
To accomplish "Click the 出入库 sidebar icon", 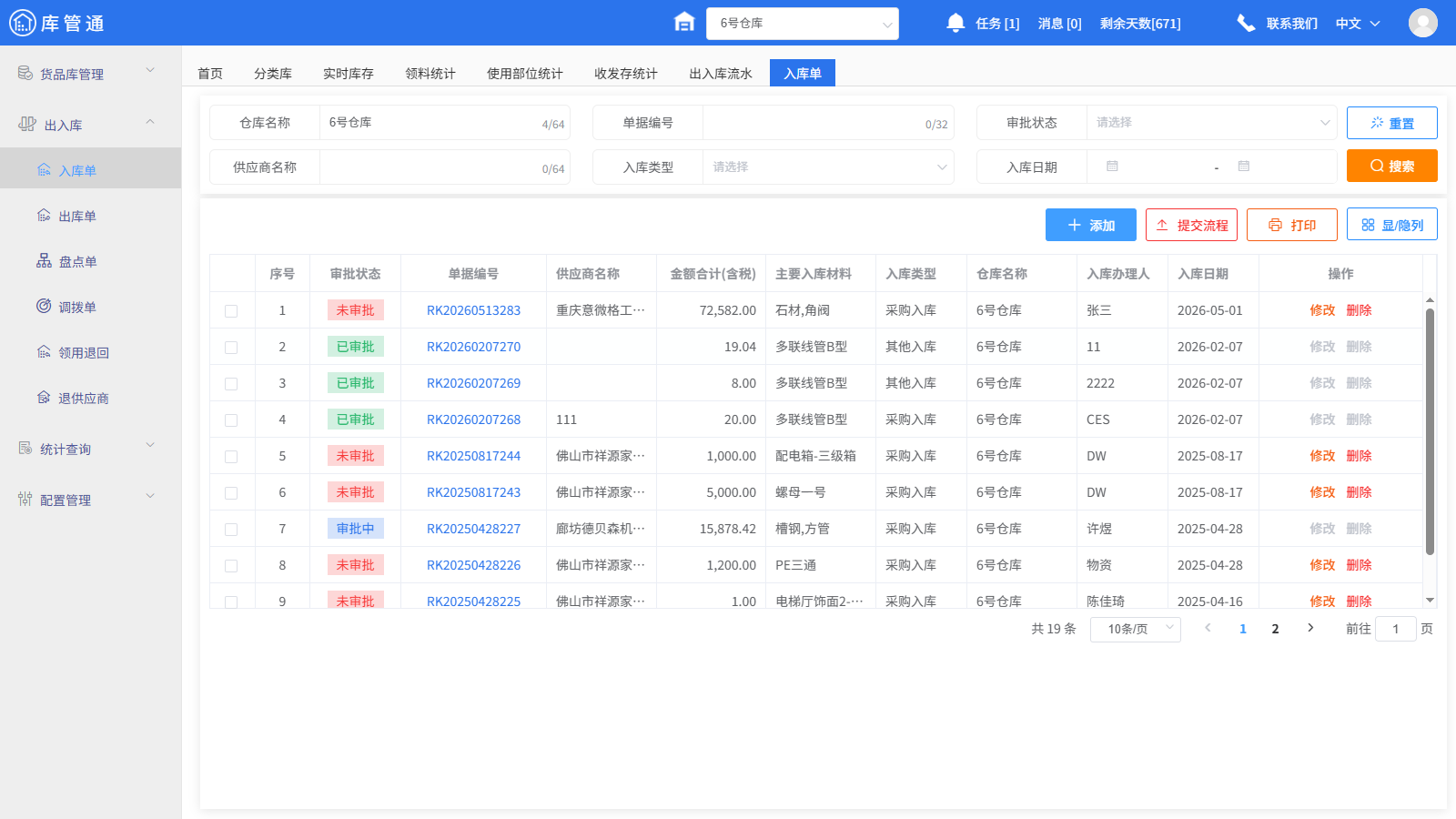I will tap(27, 124).
